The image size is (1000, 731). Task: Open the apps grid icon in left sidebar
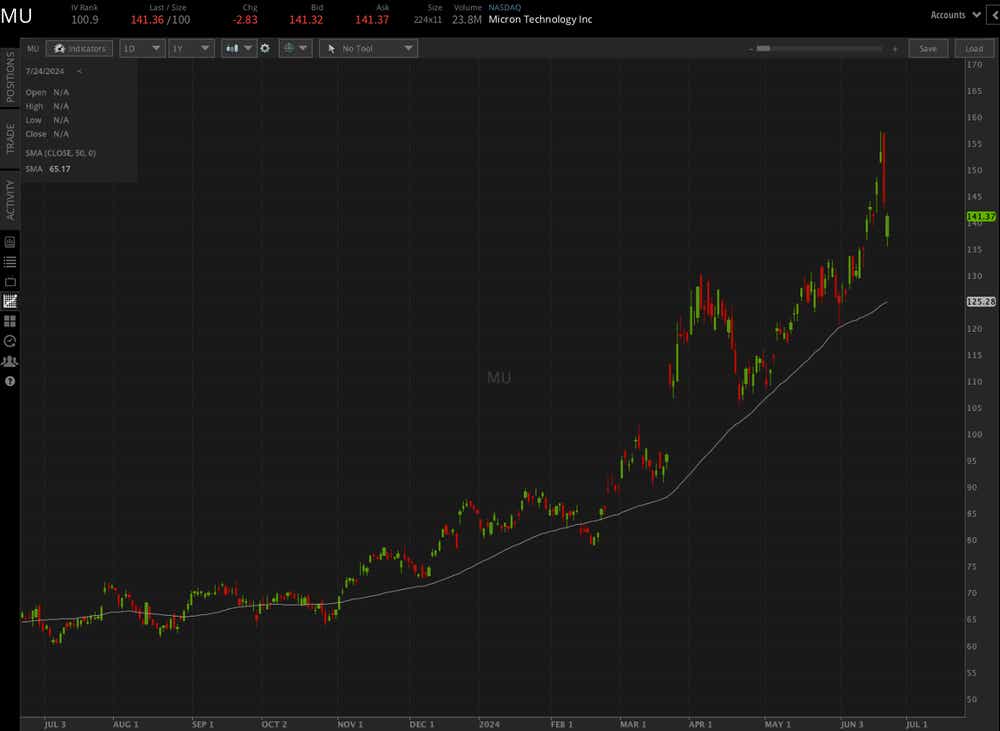point(10,321)
